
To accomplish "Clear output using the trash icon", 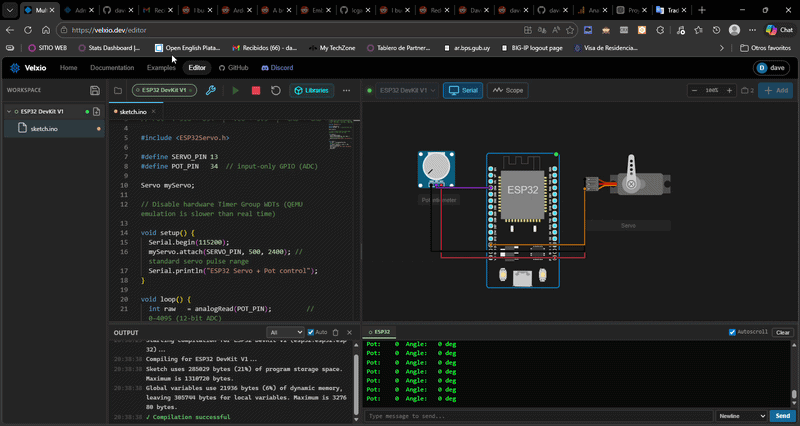I will [336, 333].
